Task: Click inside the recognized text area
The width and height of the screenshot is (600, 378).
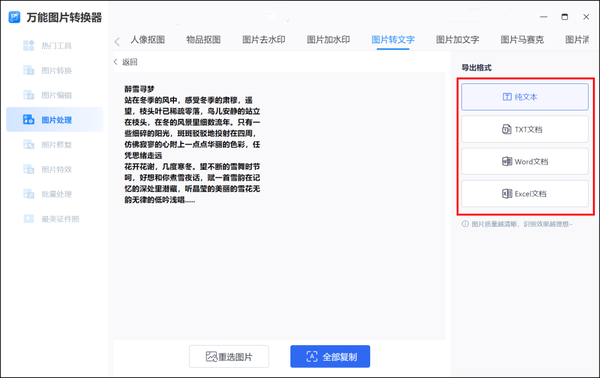Action: click(x=280, y=206)
